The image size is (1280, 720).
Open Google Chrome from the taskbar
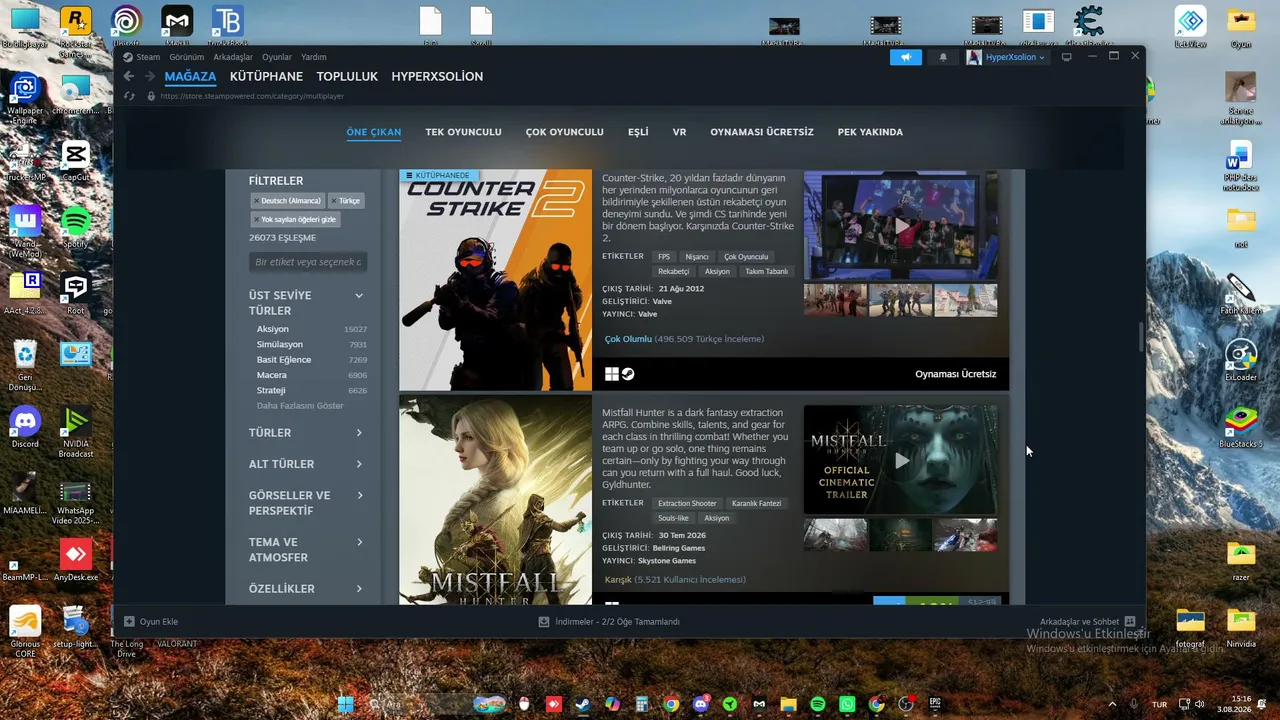671,704
